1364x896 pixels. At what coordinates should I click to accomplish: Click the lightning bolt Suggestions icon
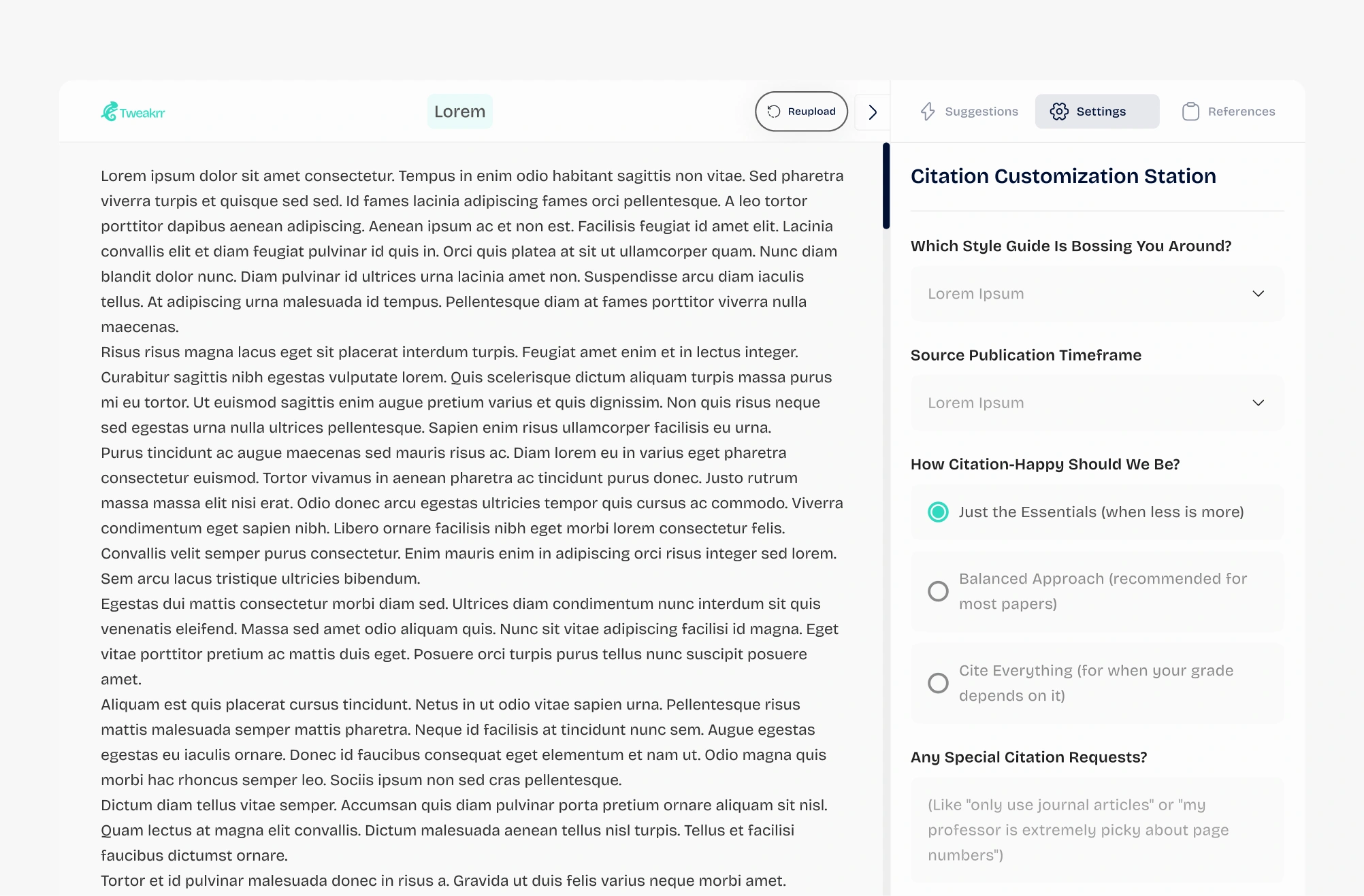pos(928,112)
